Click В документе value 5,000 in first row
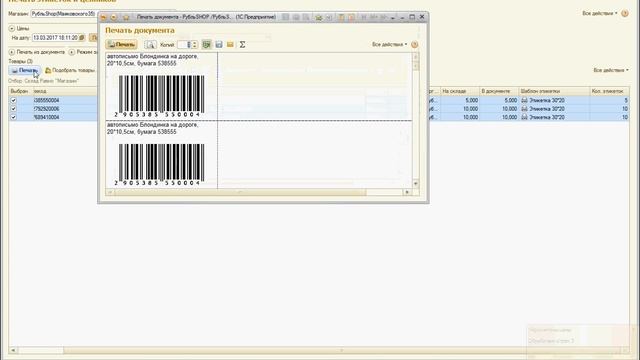Image resolution: width=640 pixels, height=360 pixels. click(499, 100)
